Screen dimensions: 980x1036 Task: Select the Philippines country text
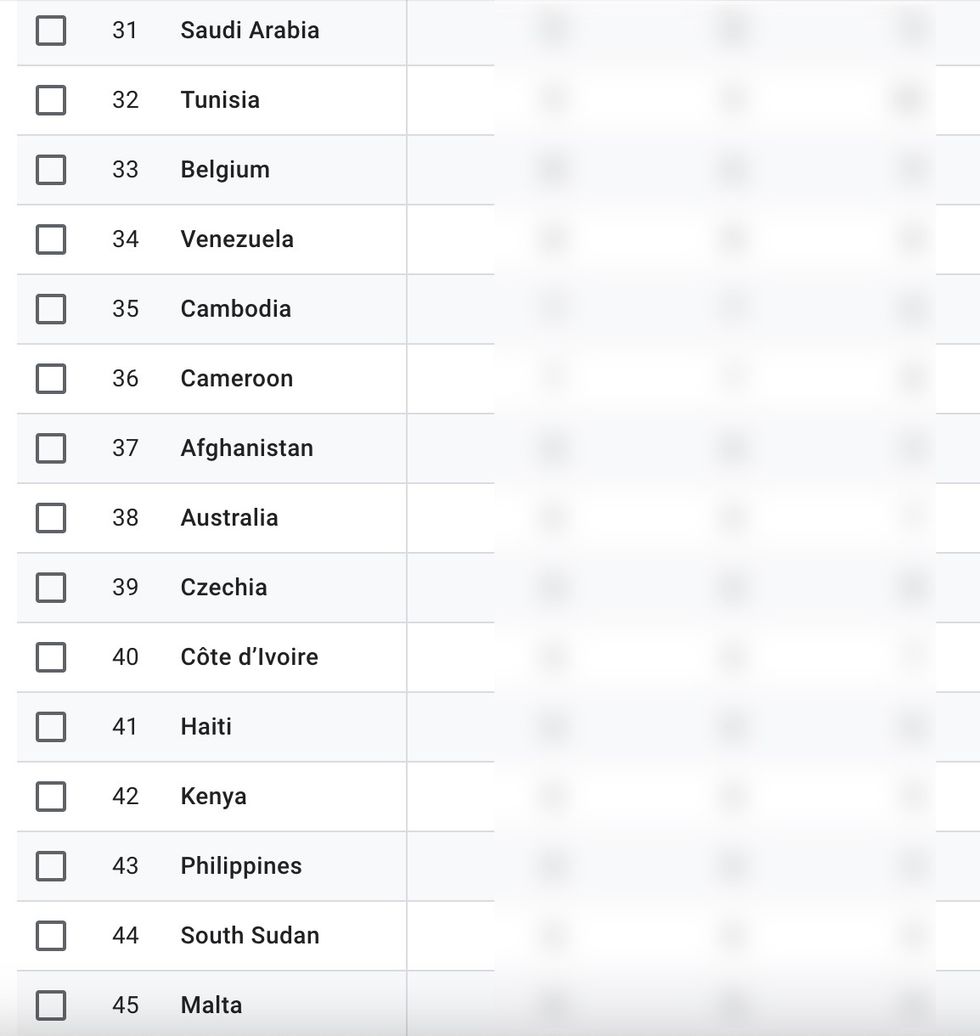(x=241, y=866)
